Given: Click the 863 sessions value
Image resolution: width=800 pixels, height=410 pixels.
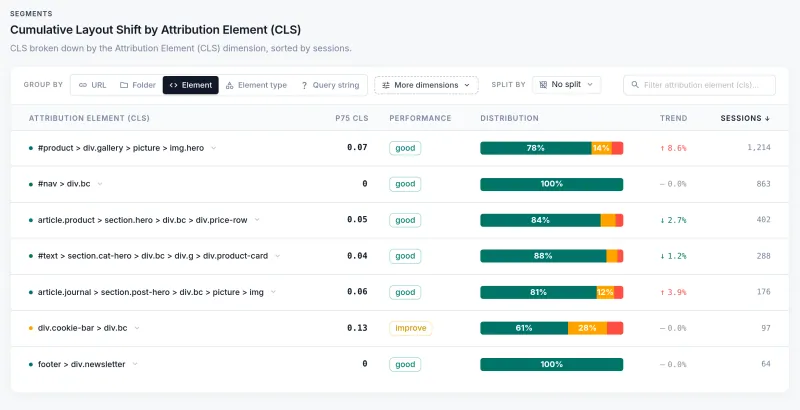Looking at the screenshot, I should [763, 184].
